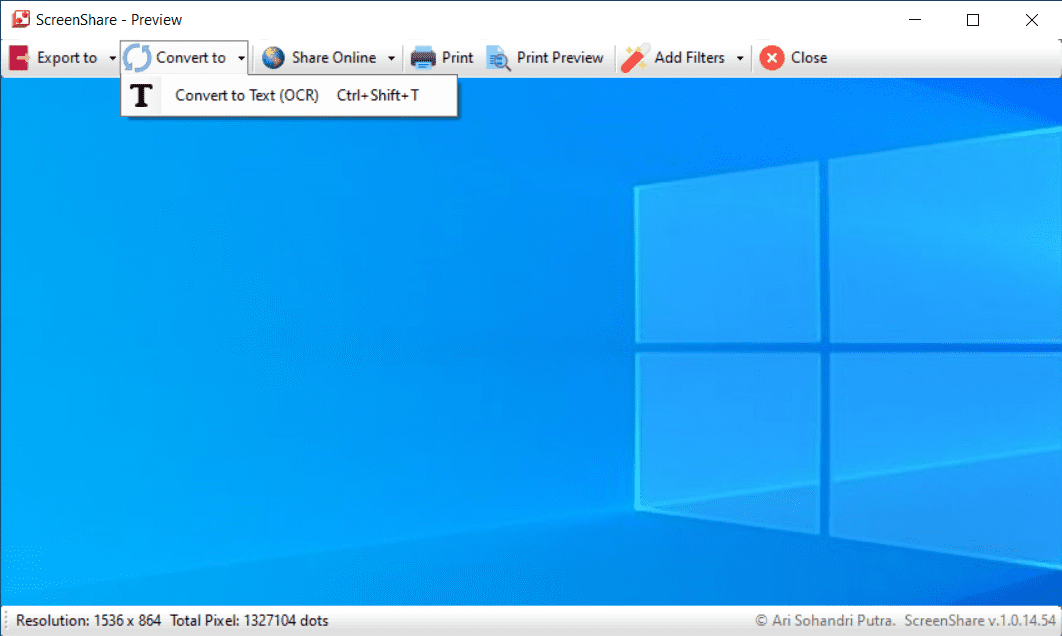Click the Ari Sohandri Putra copyright text
Screen dimensions: 1062x636
[x=826, y=620]
